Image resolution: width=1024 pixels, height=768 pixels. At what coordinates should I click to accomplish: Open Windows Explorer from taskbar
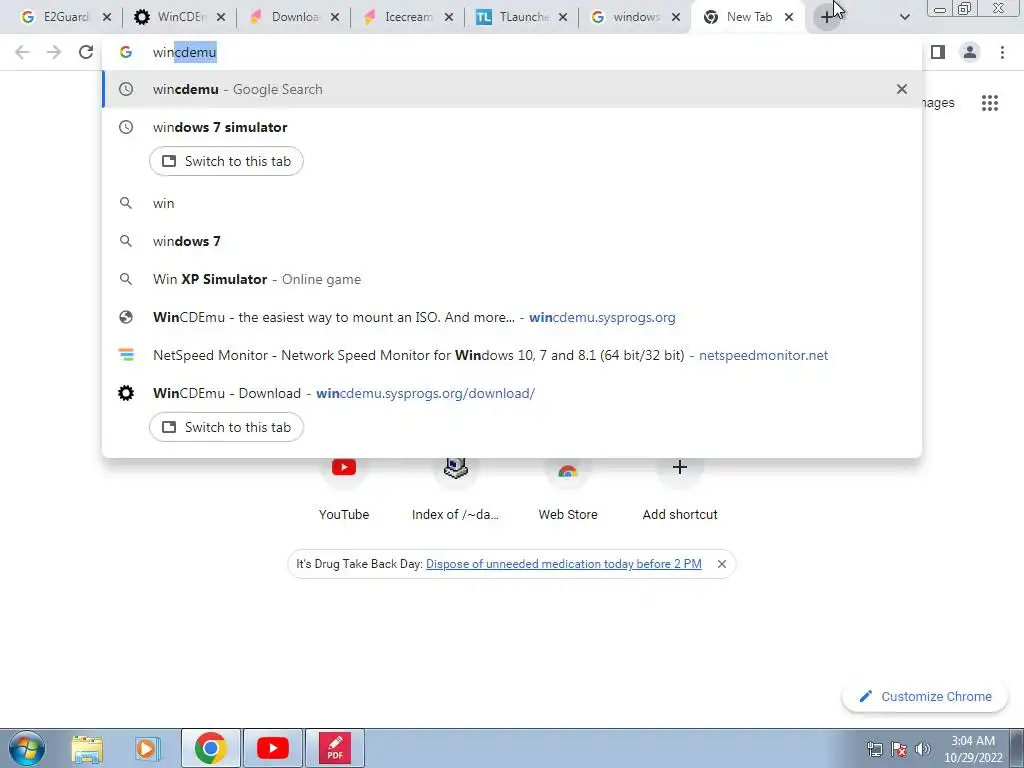point(87,748)
